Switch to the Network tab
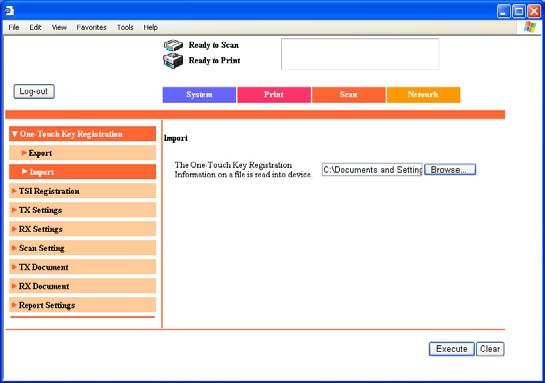545x383 pixels. (x=423, y=95)
